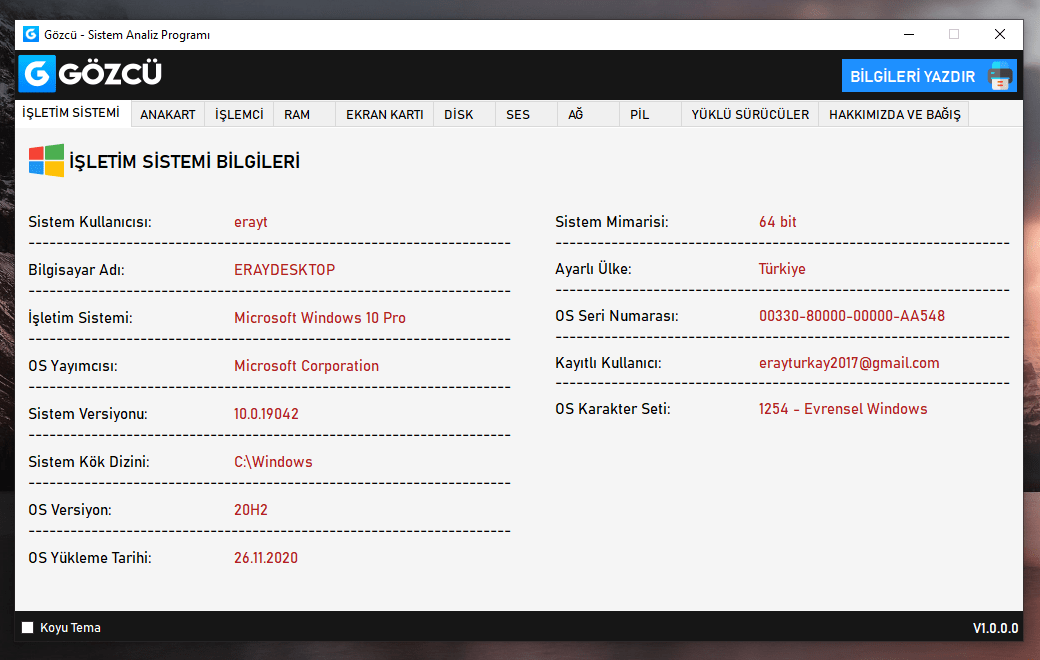Click the İŞLETİM SİSTEMİ BİLGİLERİ heading

click(184, 162)
